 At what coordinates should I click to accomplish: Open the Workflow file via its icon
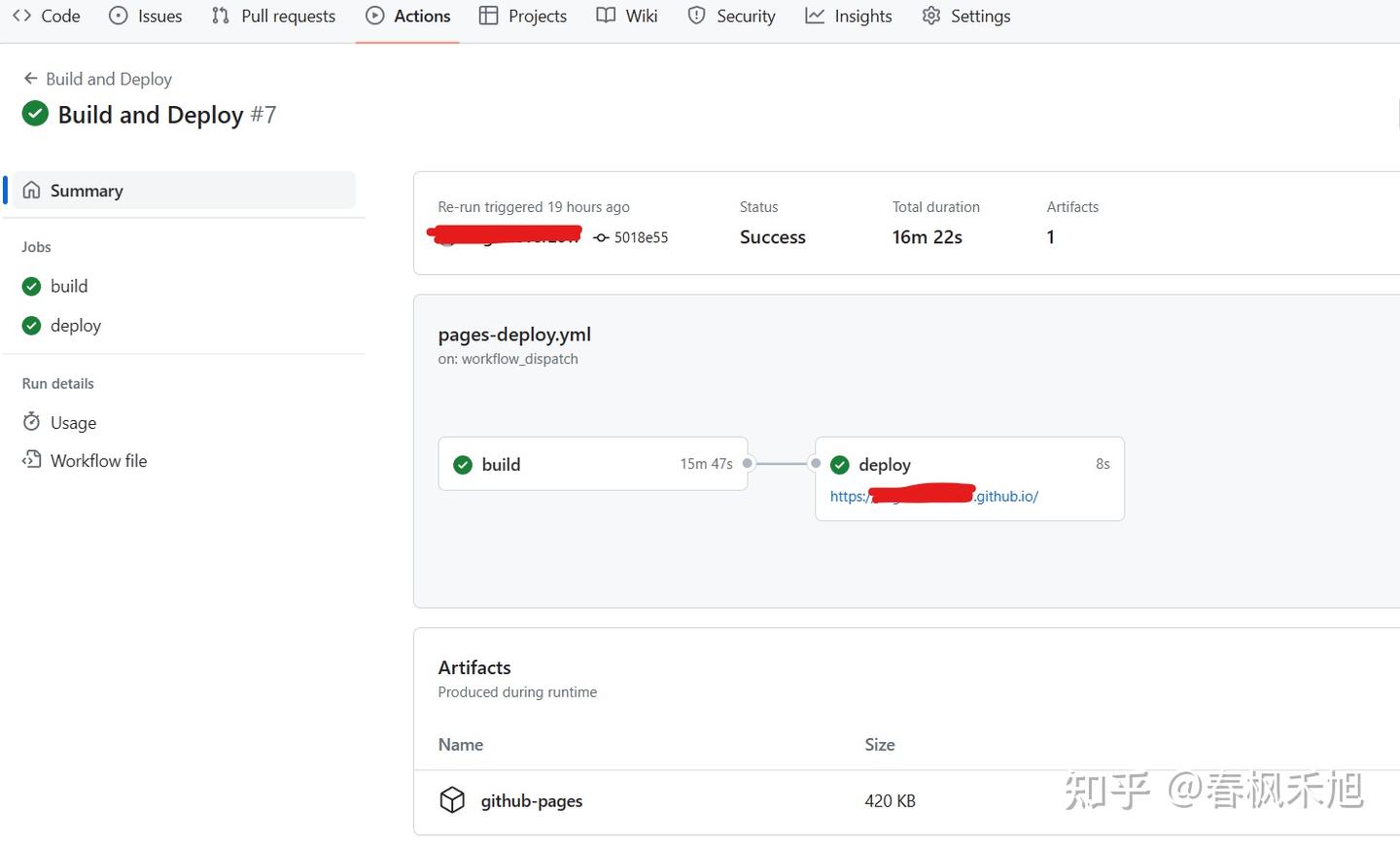(31, 460)
